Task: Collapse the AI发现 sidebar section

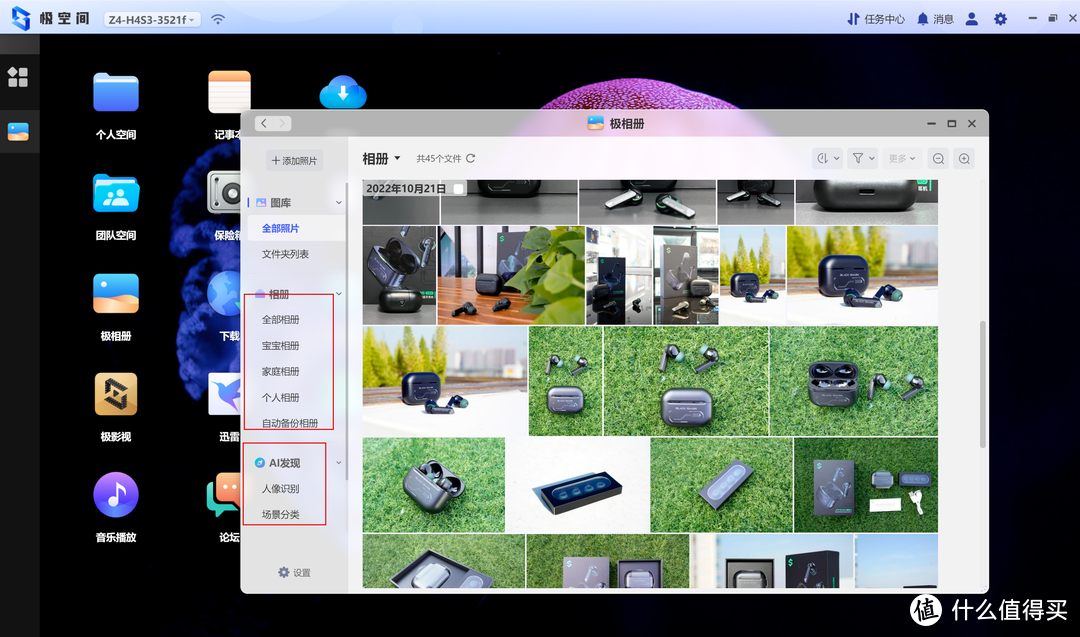Action: click(339, 463)
